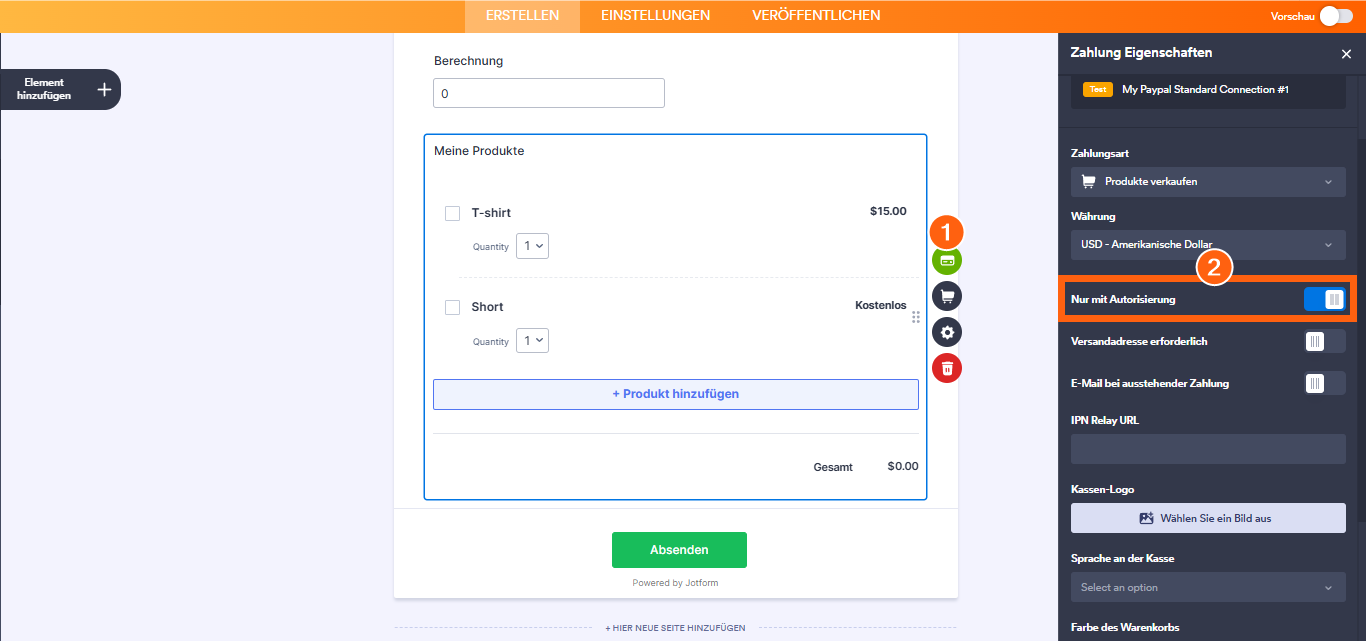Open the Zahlungsart dropdown

(x=1208, y=182)
